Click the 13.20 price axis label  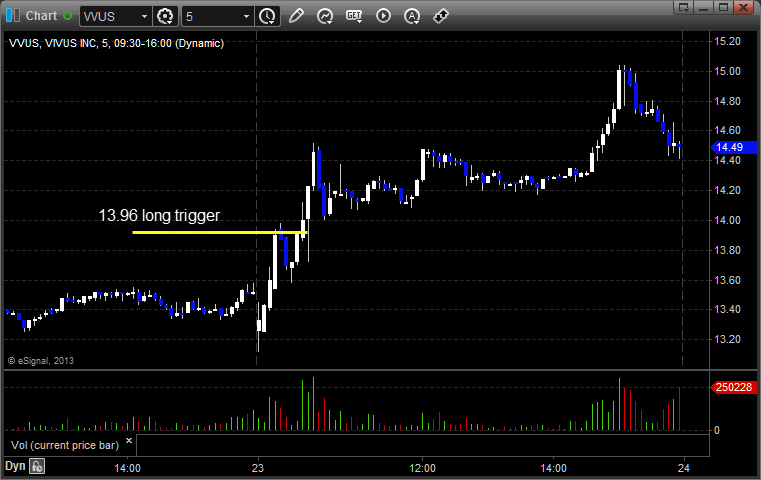pyautogui.click(x=728, y=339)
